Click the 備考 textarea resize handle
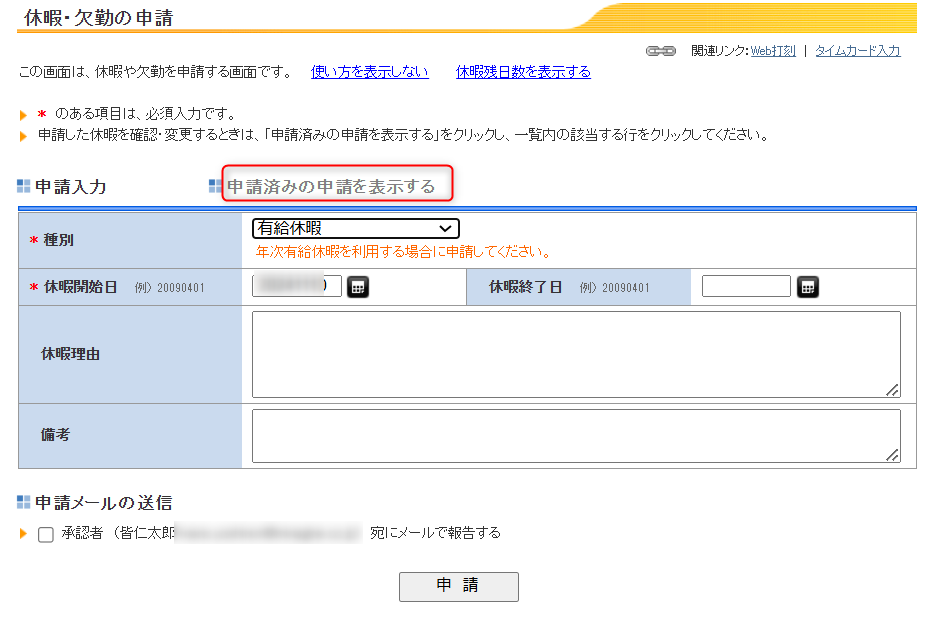Image resolution: width=938 pixels, height=628 pixels. 893,455
